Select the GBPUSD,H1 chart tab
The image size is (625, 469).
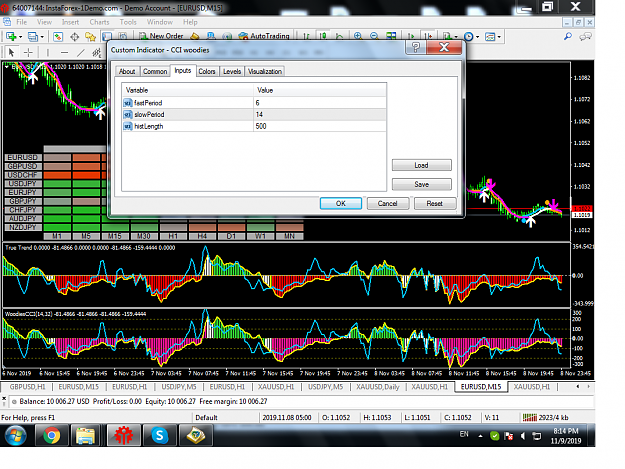pyautogui.click(x=28, y=387)
